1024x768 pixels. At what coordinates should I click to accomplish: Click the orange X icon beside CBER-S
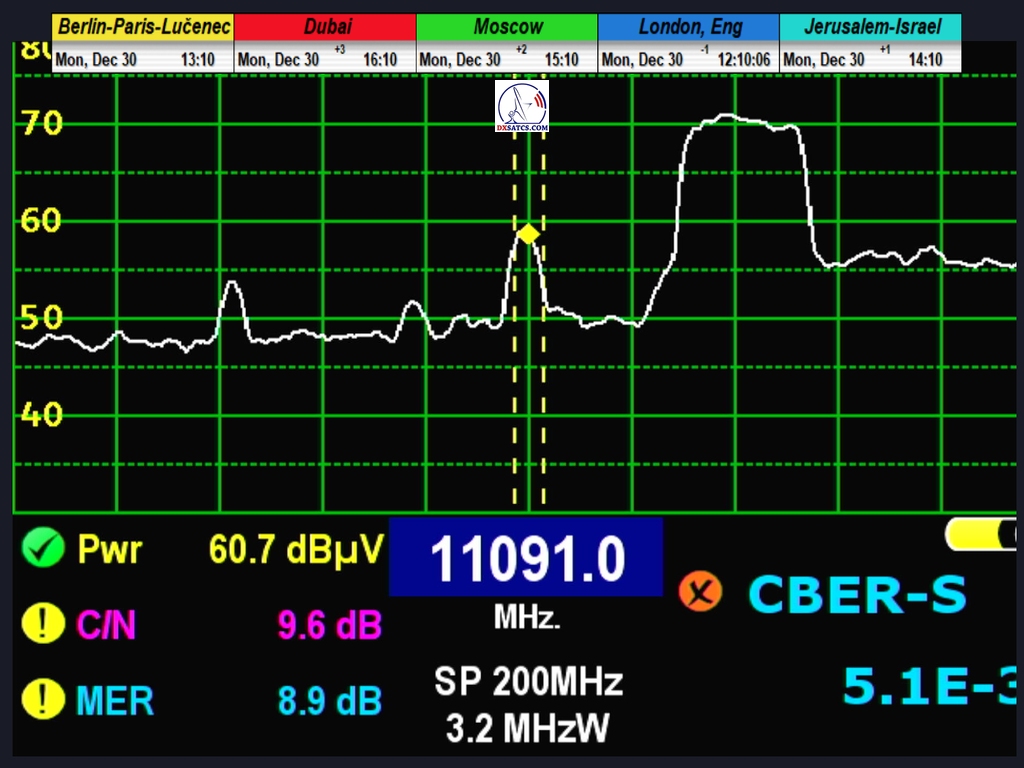coord(700,592)
